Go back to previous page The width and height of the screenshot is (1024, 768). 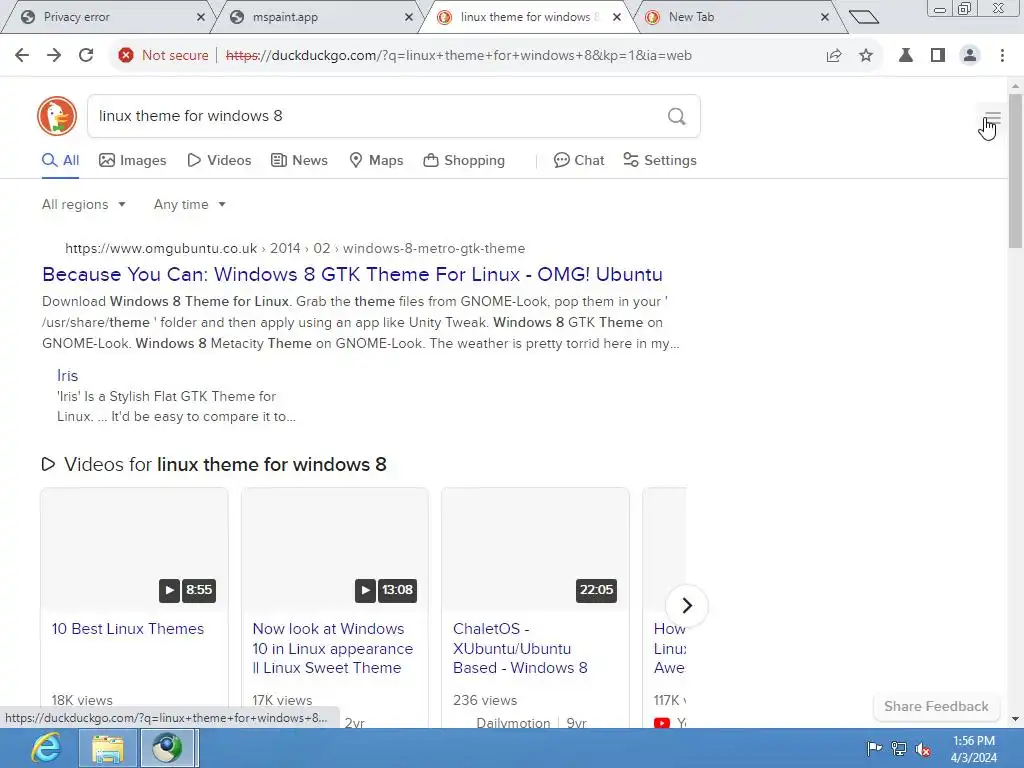pyautogui.click(x=22, y=56)
